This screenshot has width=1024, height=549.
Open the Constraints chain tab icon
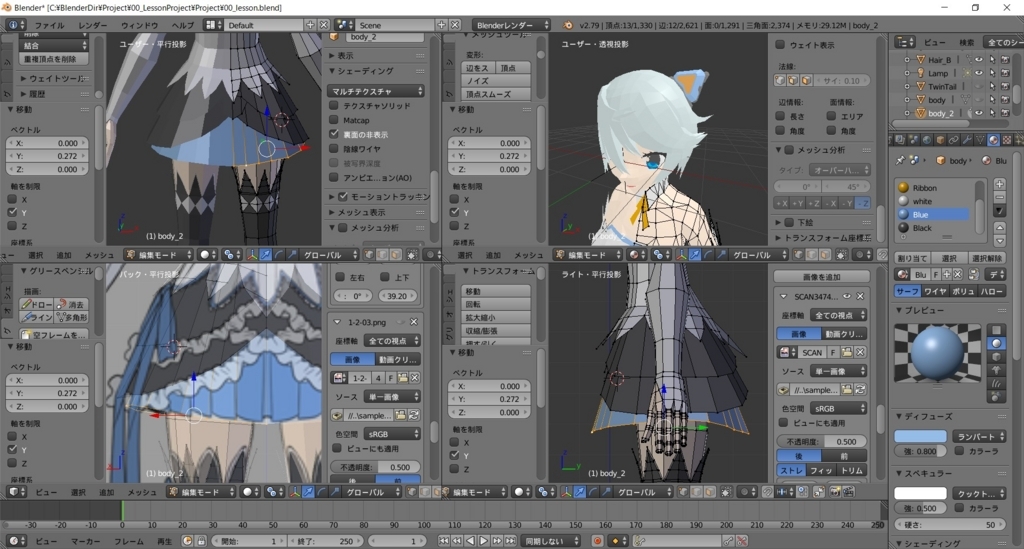click(953, 140)
